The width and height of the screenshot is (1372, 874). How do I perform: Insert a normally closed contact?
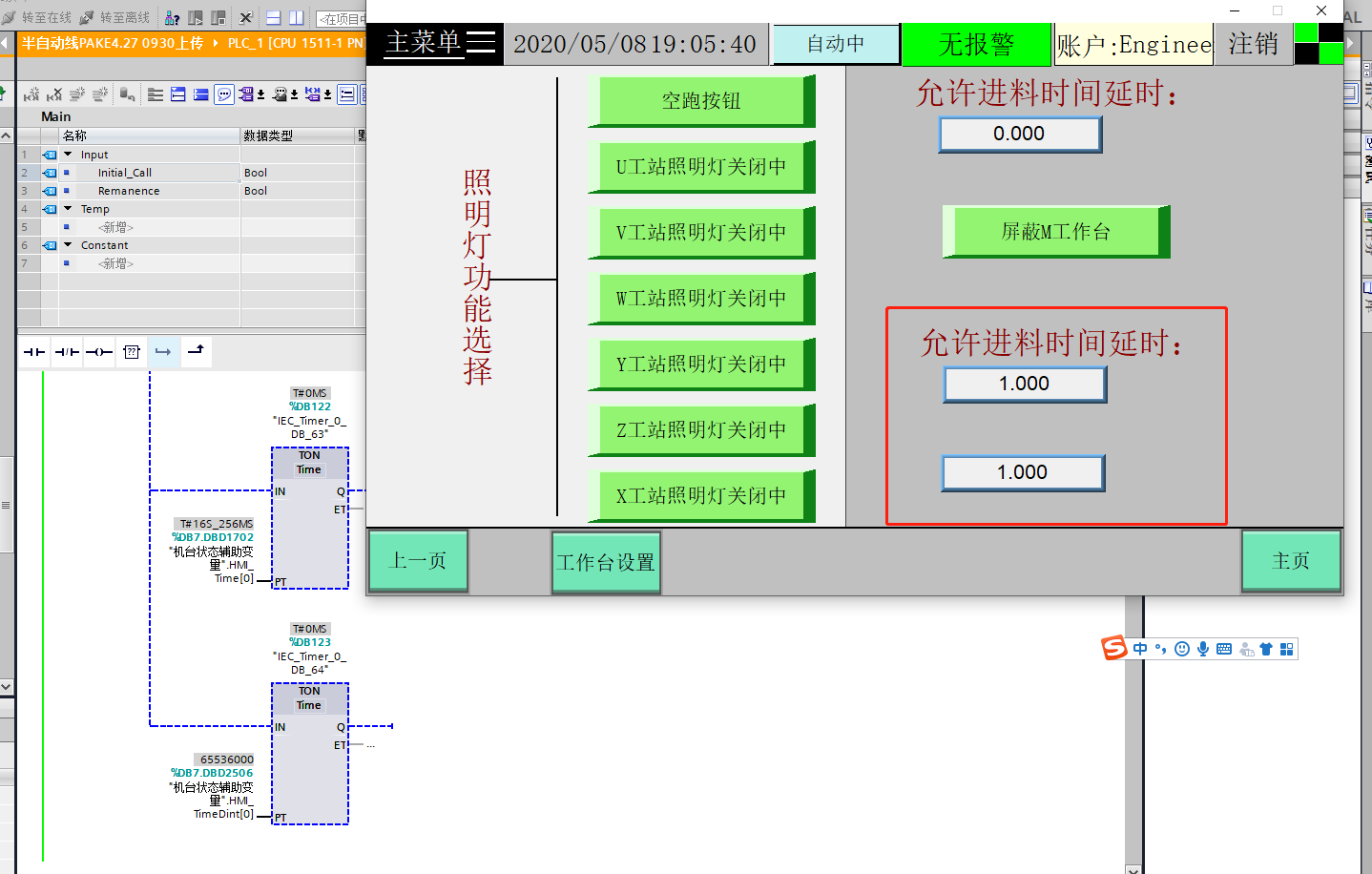tap(67, 352)
